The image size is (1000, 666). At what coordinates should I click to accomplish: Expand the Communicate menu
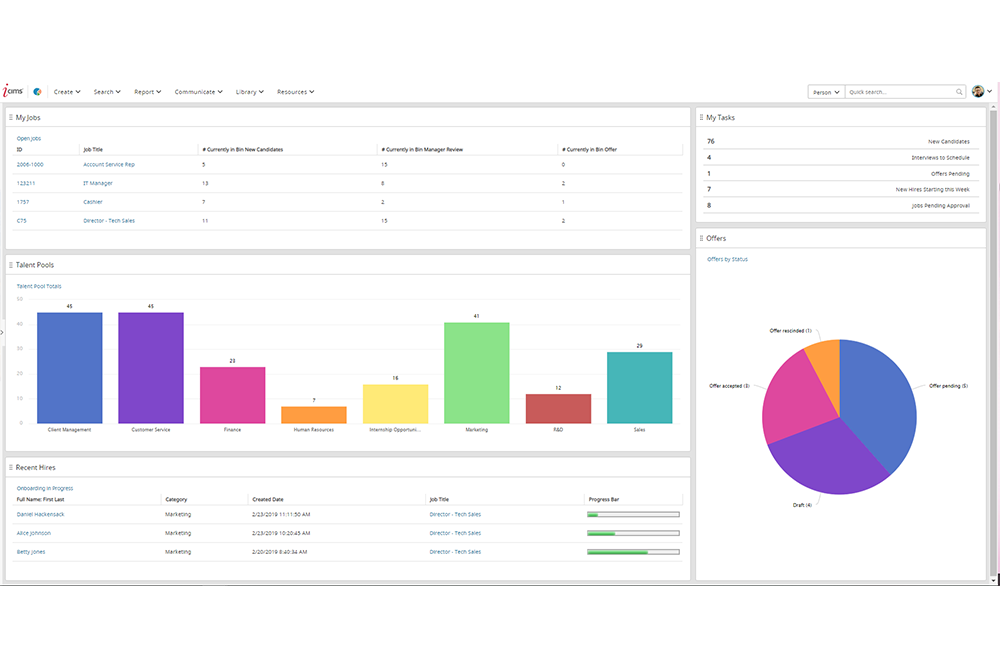[x=199, y=92]
